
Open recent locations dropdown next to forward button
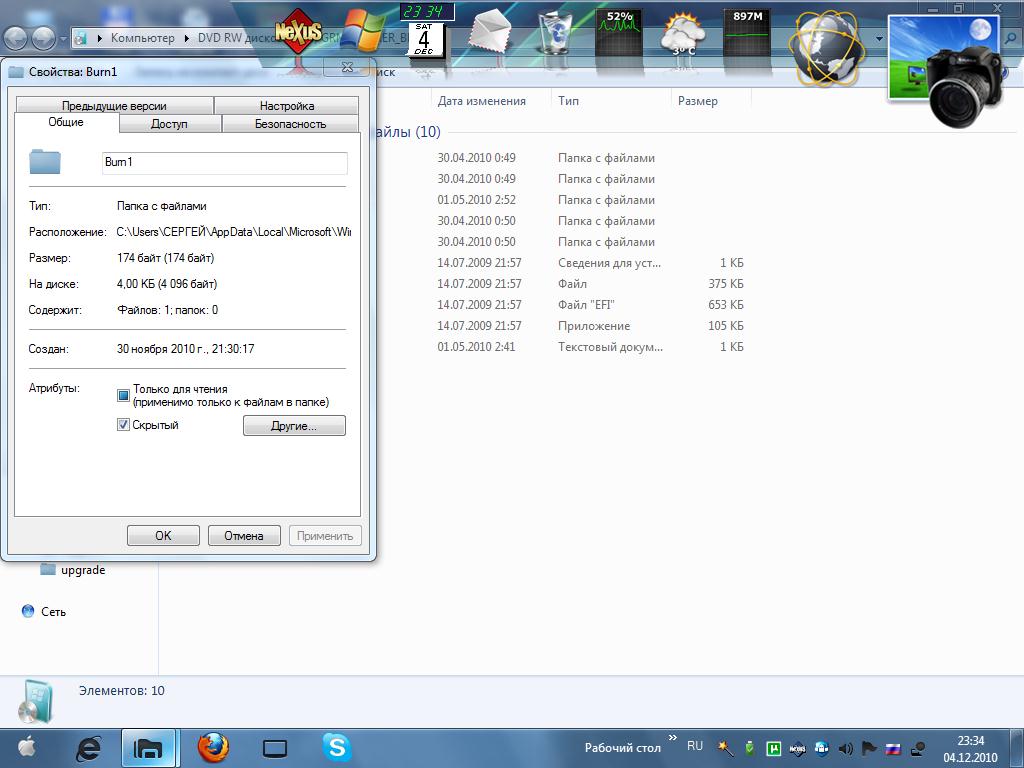pyautogui.click(x=63, y=39)
